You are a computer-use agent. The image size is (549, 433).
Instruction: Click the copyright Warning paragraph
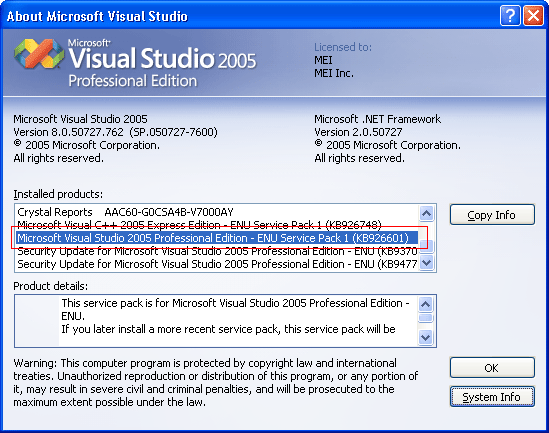tap(216, 382)
